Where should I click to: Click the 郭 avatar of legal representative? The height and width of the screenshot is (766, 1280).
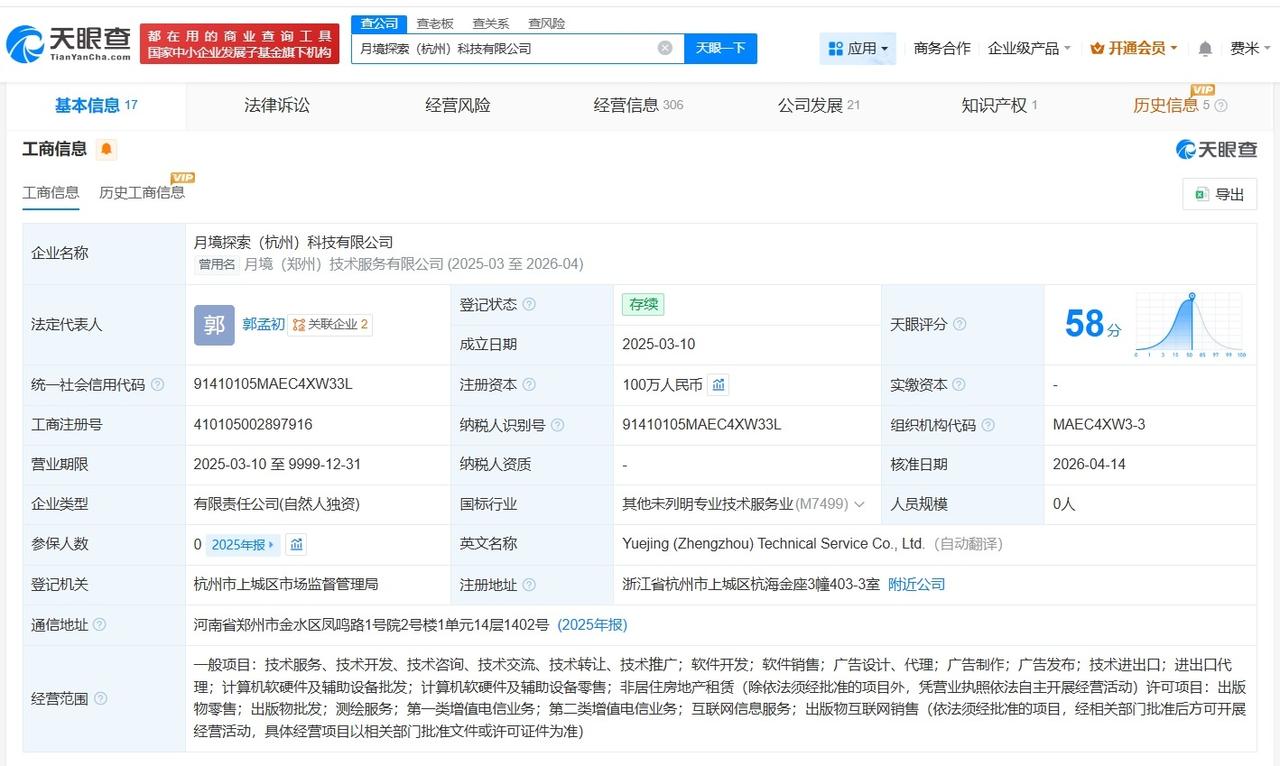point(214,325)
